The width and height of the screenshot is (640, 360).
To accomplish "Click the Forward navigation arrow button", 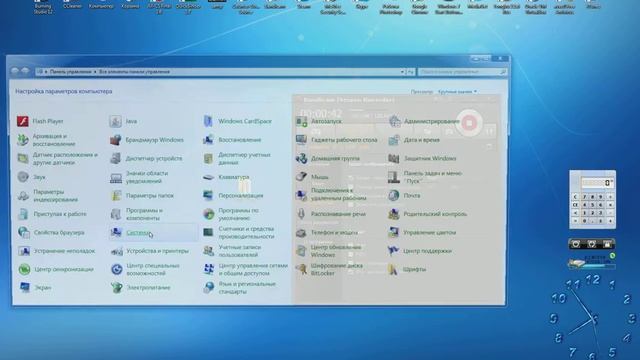I will (25, 71).
